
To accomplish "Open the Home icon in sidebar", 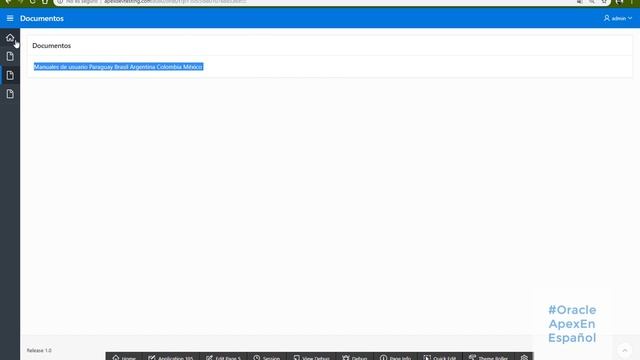I will point(10,38).
